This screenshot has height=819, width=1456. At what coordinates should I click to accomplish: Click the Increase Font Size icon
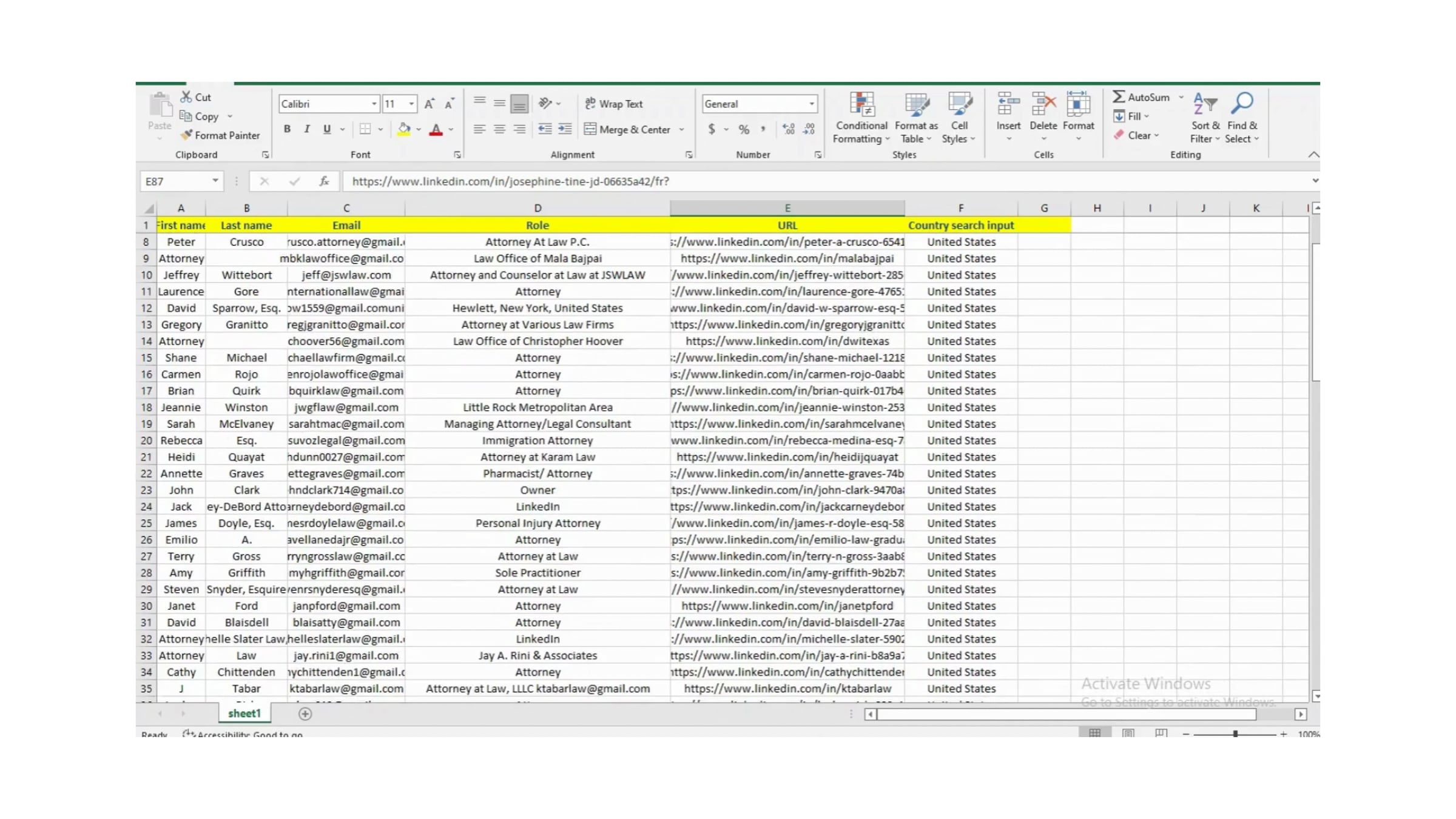[x=429, y=104]
